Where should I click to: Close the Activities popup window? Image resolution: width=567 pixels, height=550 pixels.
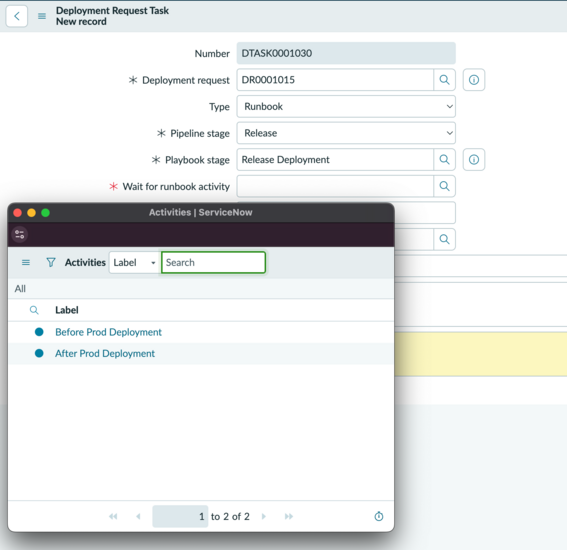(x=17, y=213)
